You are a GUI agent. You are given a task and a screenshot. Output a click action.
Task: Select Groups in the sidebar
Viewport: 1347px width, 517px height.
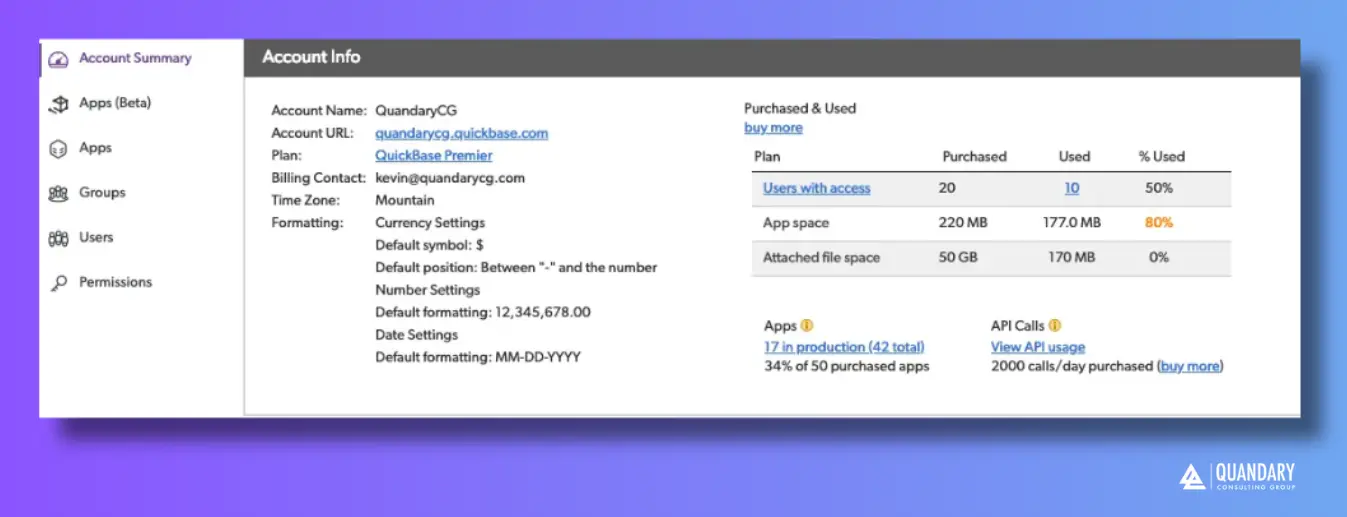(102, 192)
